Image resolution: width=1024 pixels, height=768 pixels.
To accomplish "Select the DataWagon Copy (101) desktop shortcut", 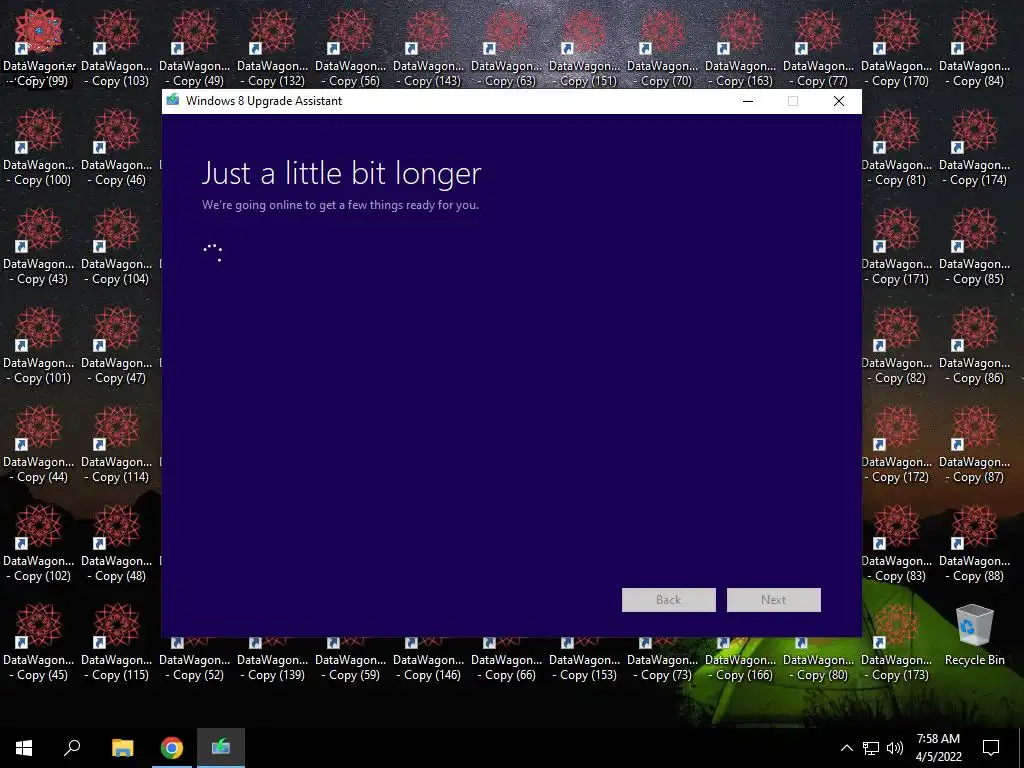I will (39, 346).
